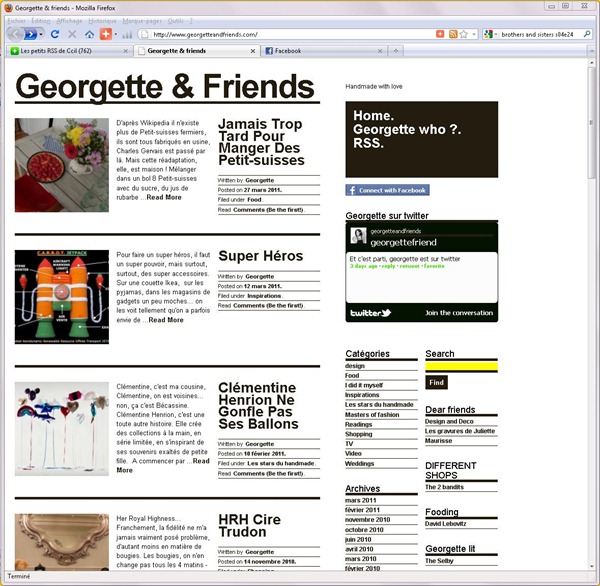Viewport: 600px width, 586px height.
Task: Click the Georgette & Friends site title
Action: [165, 87]
